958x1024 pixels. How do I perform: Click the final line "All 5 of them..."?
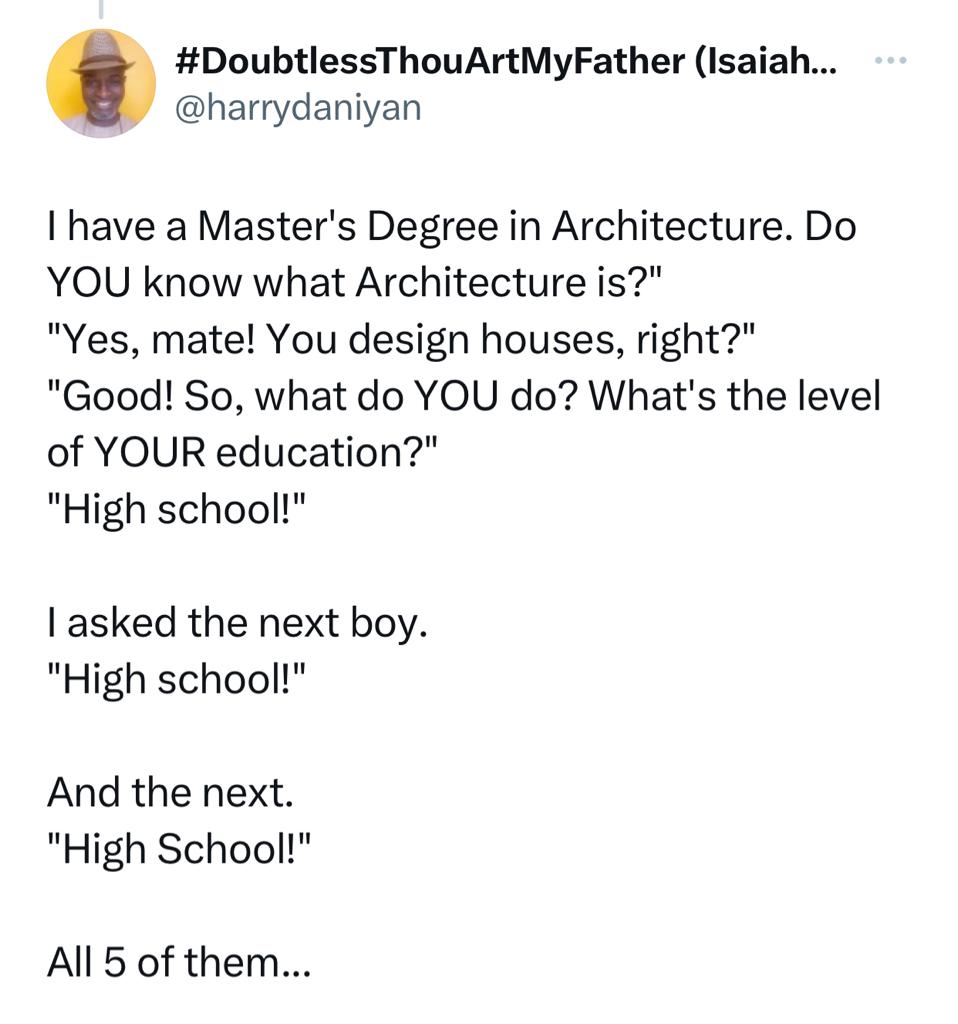pos(179,961)
